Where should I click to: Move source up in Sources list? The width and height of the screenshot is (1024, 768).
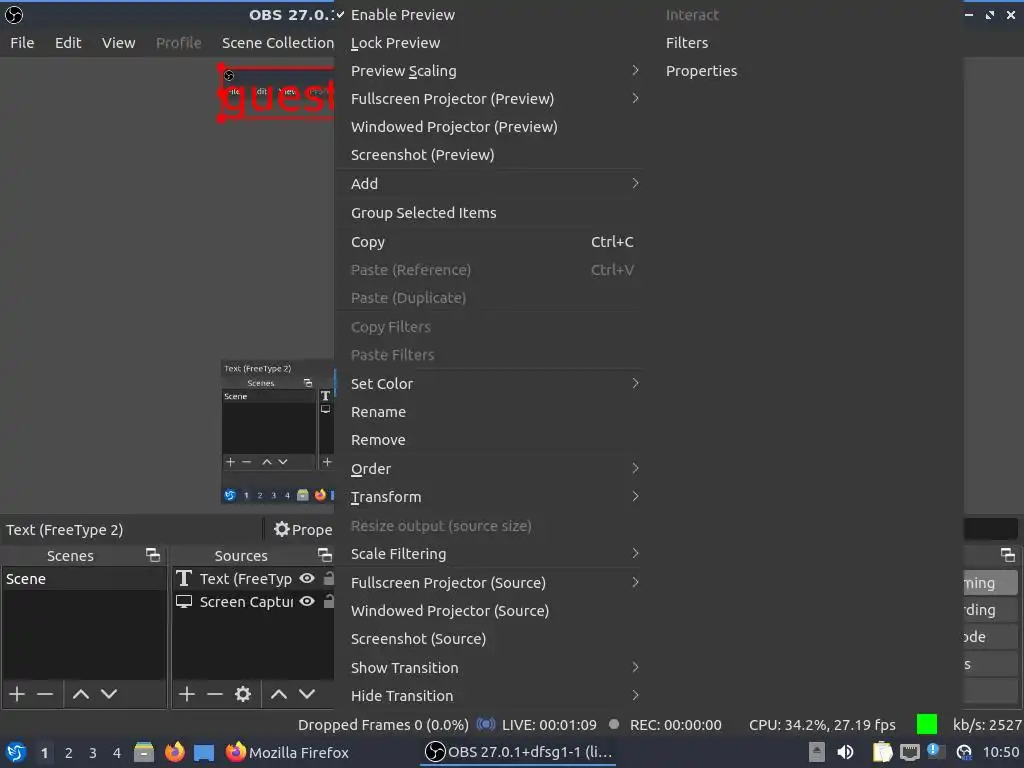[279, 694]
